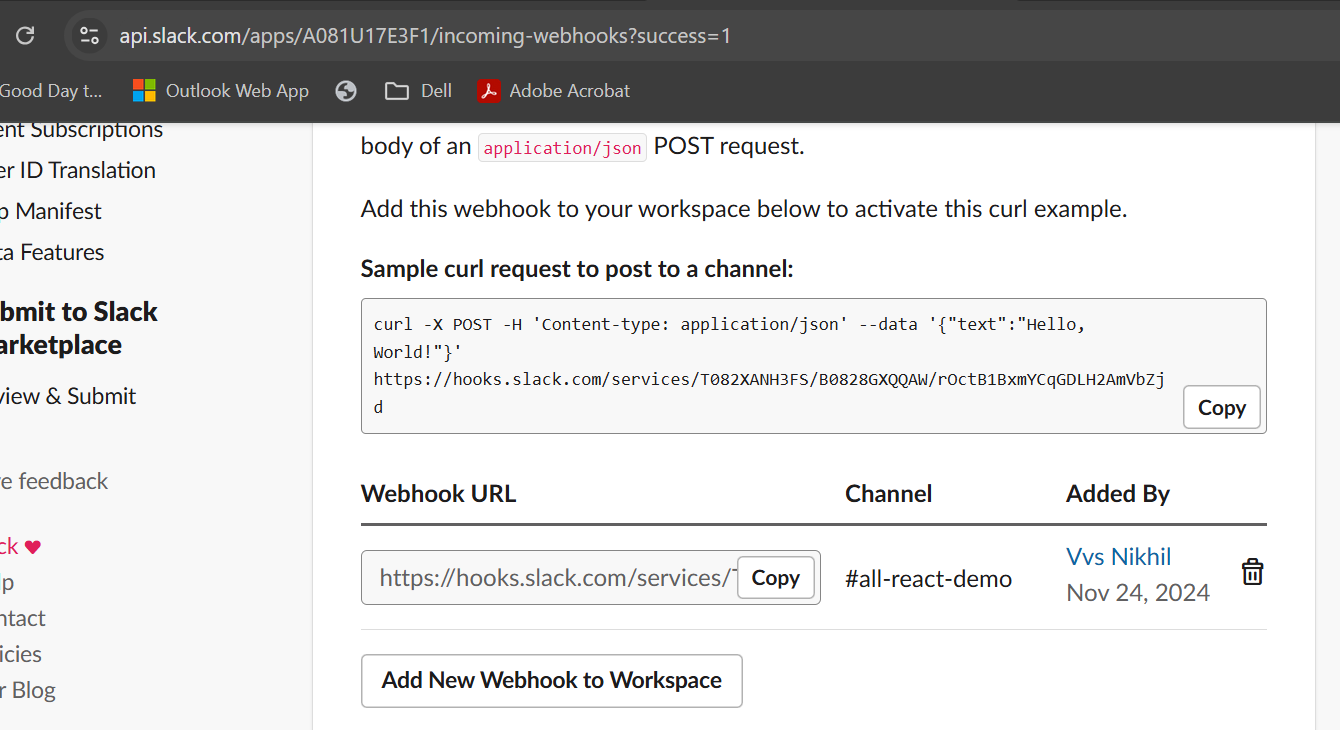
Task: Click the browser reload icon
Action: point(25,36)
